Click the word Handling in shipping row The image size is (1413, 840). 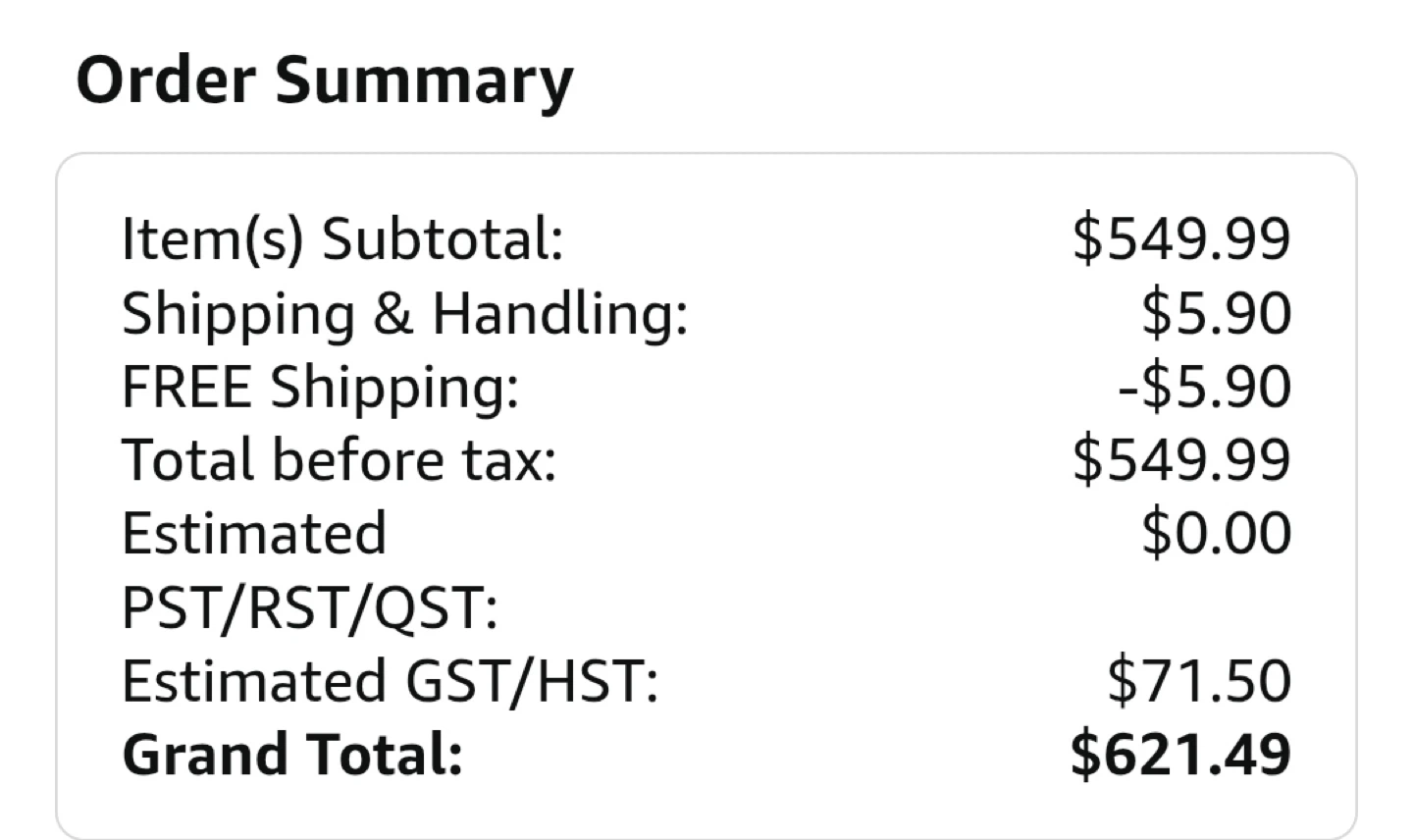point(559,314)
